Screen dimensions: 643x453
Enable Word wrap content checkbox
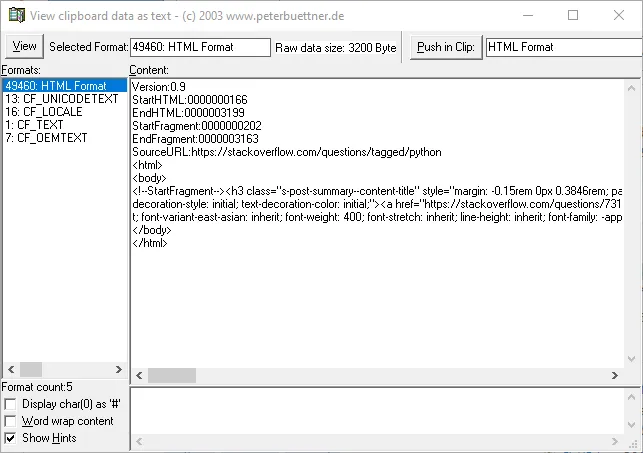10,421
